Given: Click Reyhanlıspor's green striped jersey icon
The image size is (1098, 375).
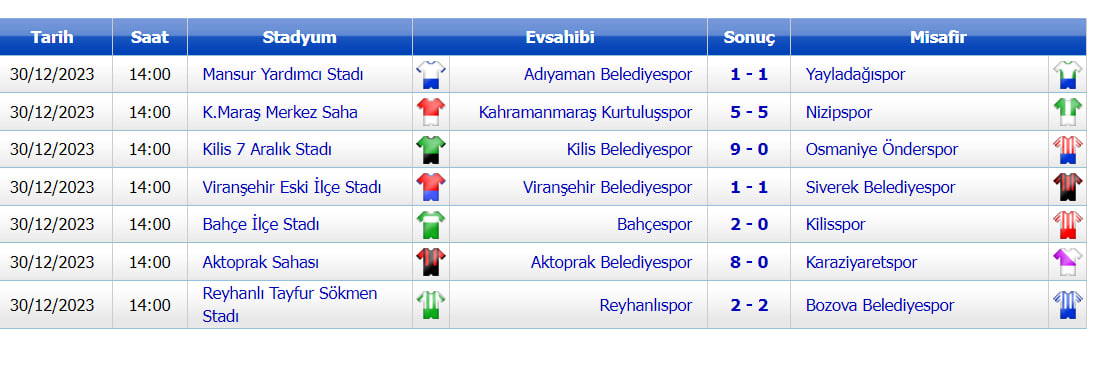Looking at the screenshot, I should (431, 305).
